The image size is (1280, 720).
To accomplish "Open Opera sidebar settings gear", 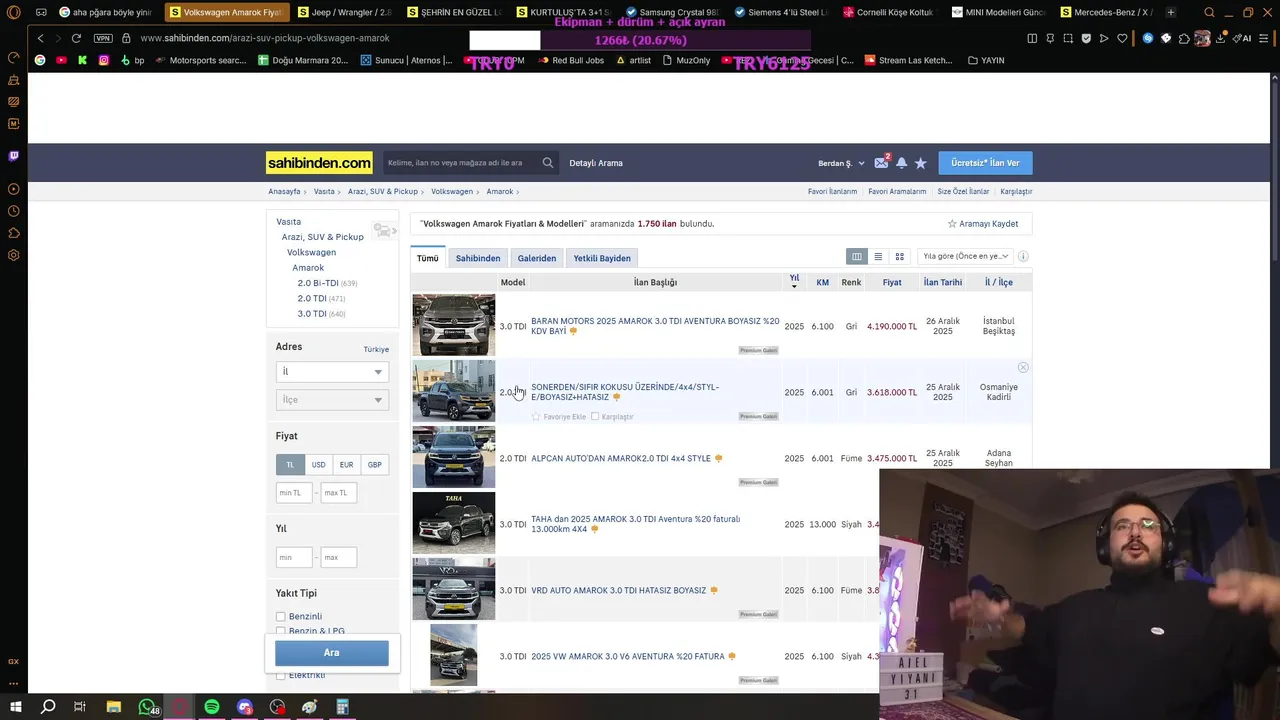I will point(13,255).
